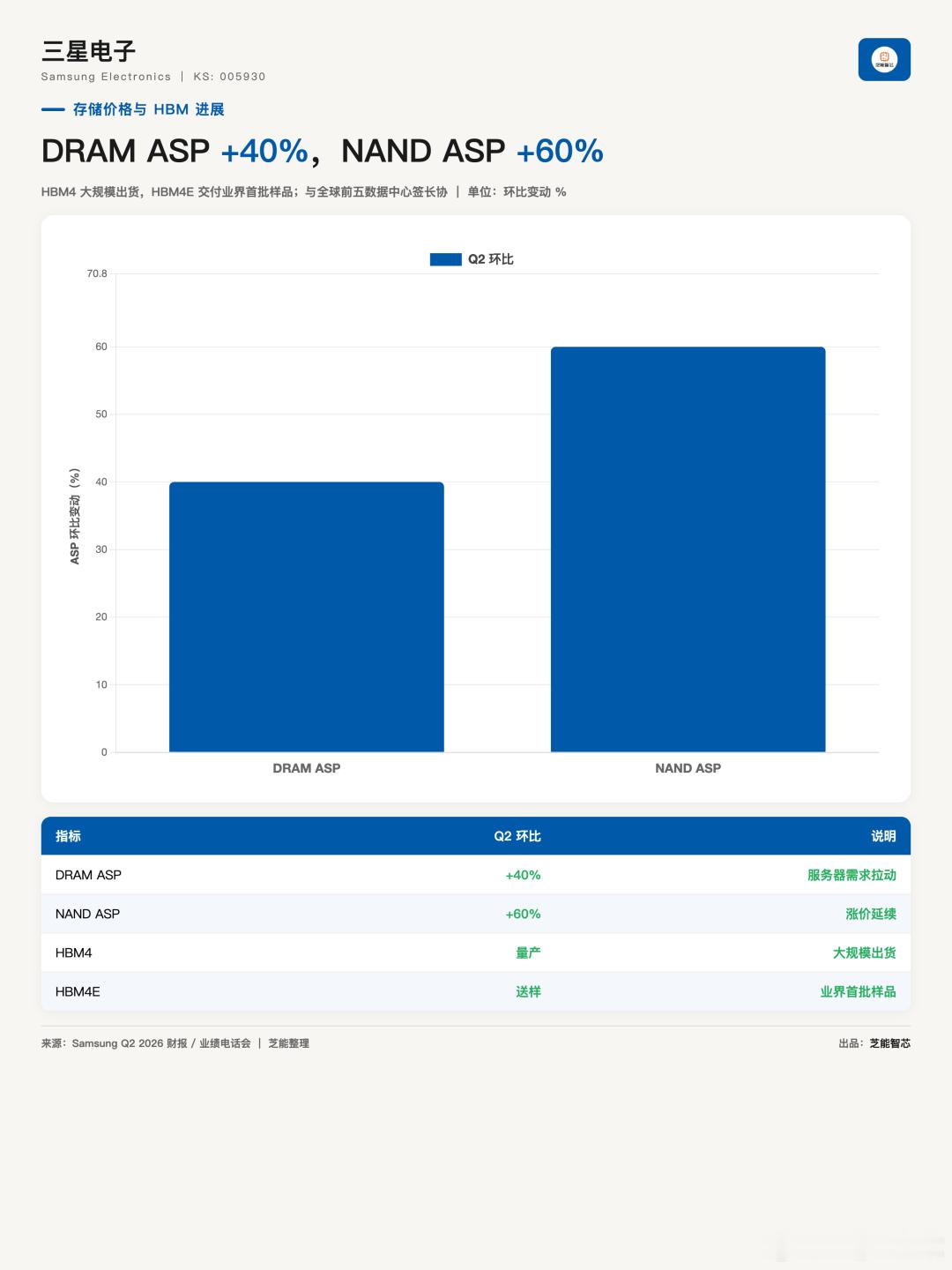Click the 业界首批样品 table cell
Screen dimensions: 952x1270
(859, 991)
